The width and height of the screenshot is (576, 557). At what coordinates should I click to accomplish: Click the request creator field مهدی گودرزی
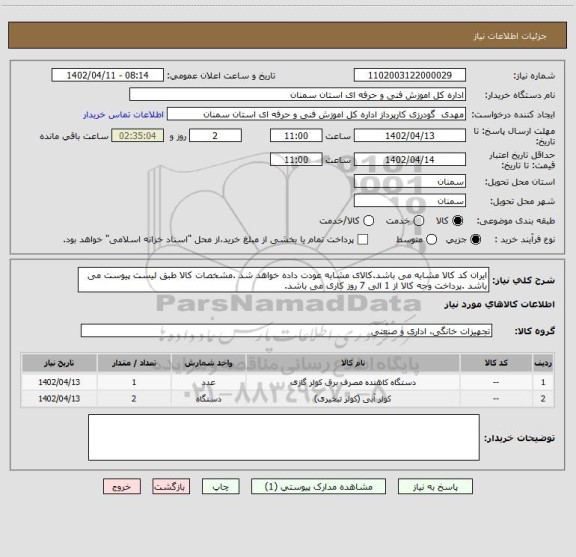point(316,114)
